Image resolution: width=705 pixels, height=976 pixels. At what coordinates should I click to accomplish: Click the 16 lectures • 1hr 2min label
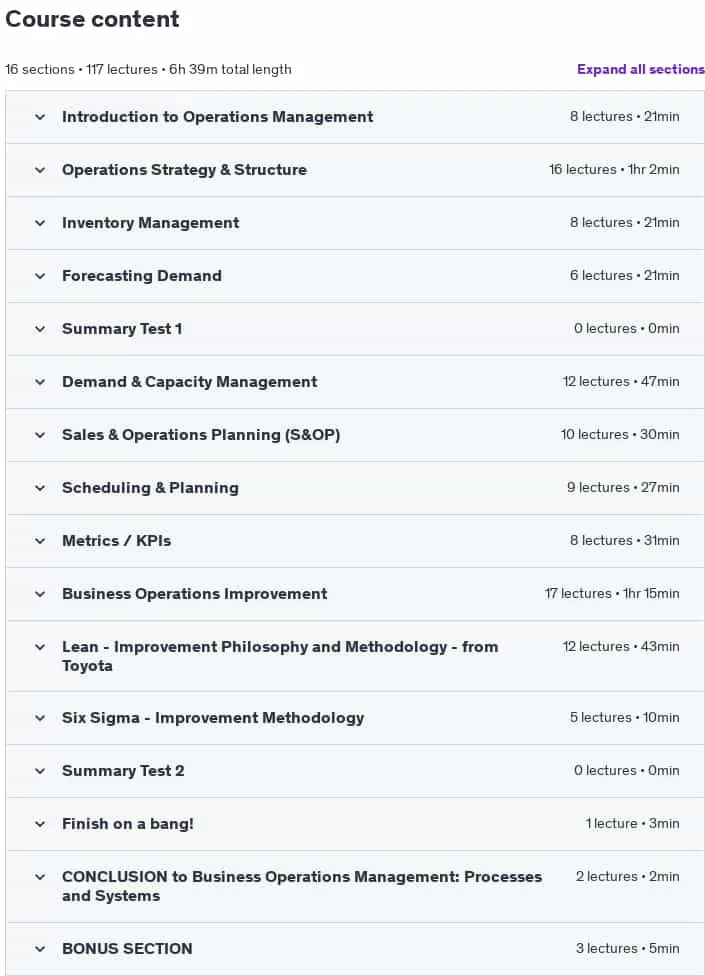[x=614, y=169]
